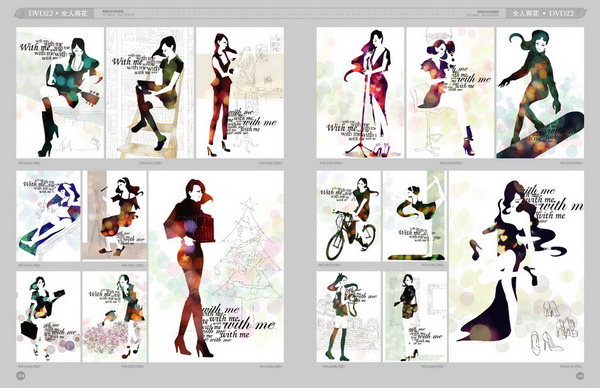Screen dimensions: 600x388
Task: Select the yoga pose woman thumbnail
Action: [415, 216]
